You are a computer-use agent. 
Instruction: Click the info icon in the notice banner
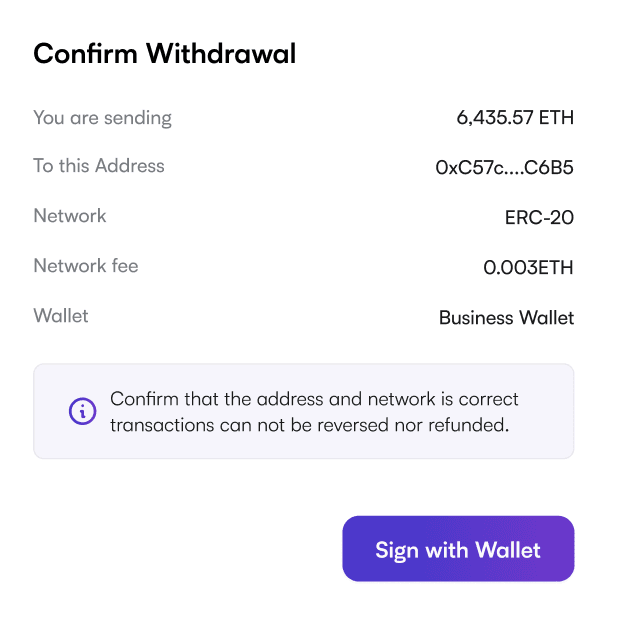pyautogui.click(x=82, y=411)
